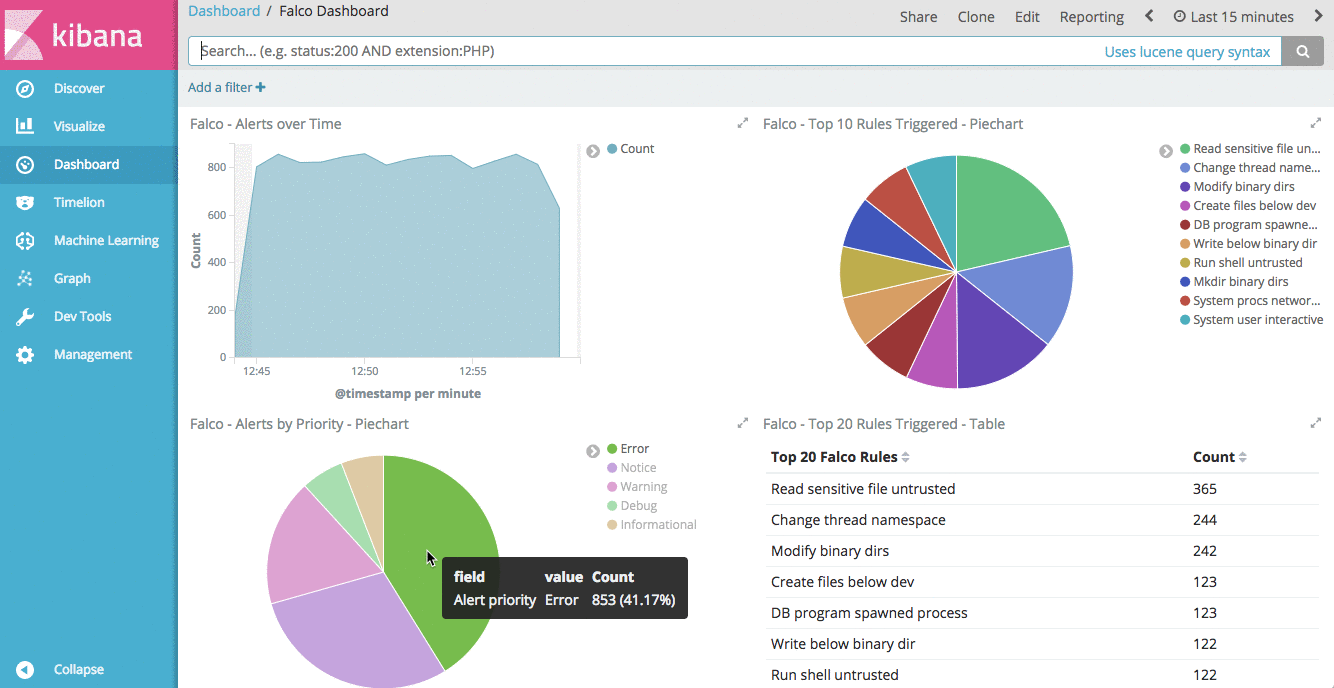Toggle legend arrow of Alerts by Priority piechart
Viewport: 1334px width, 688px height.
[593, 451]
